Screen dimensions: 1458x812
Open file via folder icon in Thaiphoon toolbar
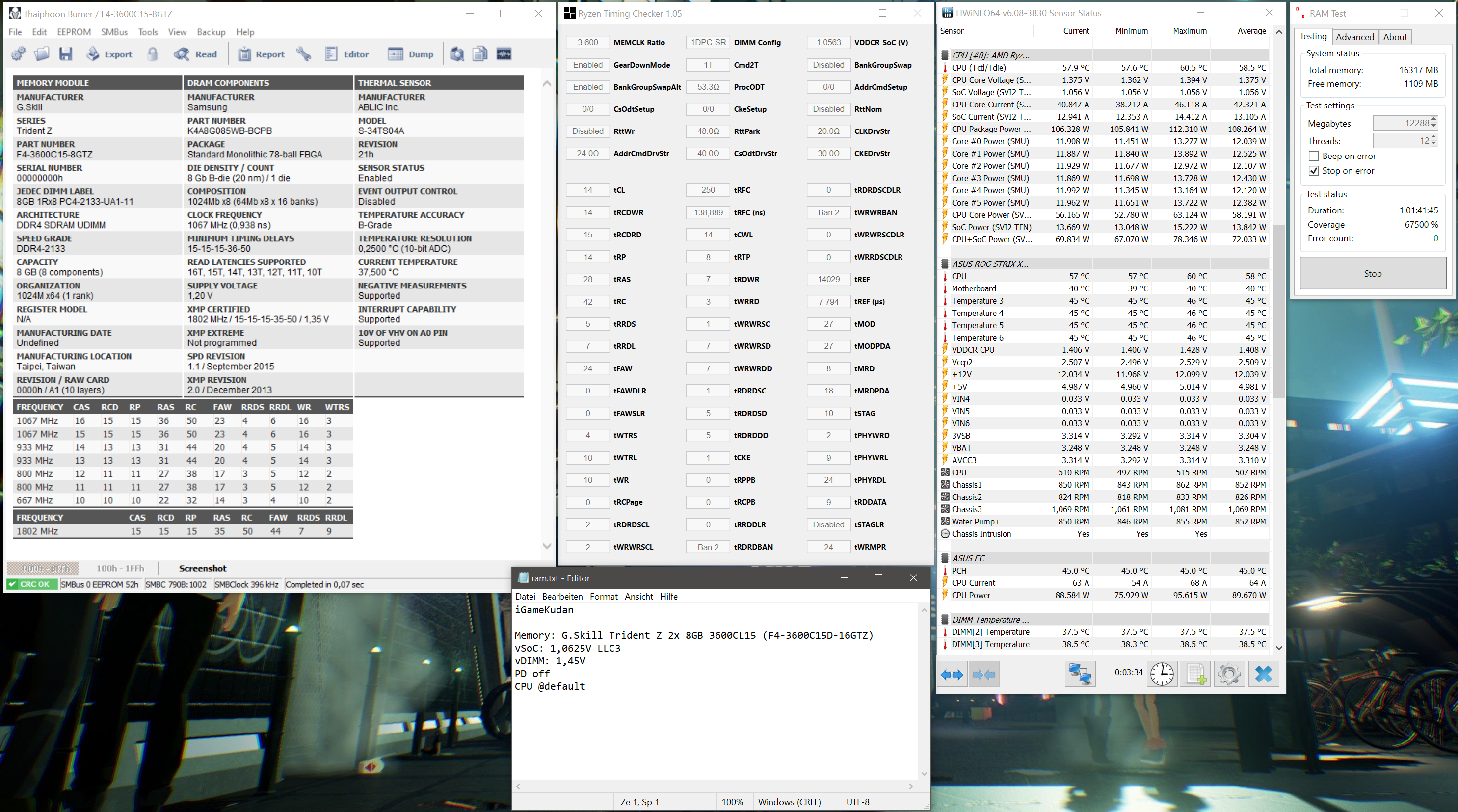click(x=41, y=54)
